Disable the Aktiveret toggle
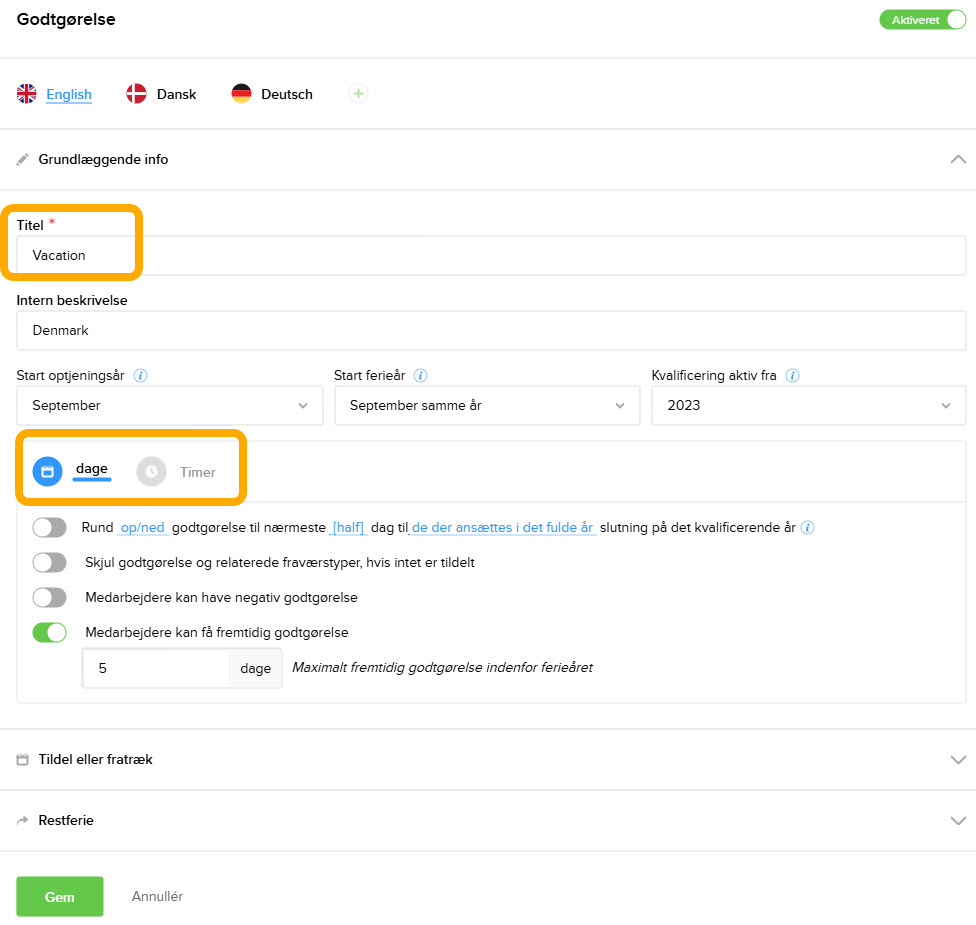This screenshot has width=976, height=925. 922,20
